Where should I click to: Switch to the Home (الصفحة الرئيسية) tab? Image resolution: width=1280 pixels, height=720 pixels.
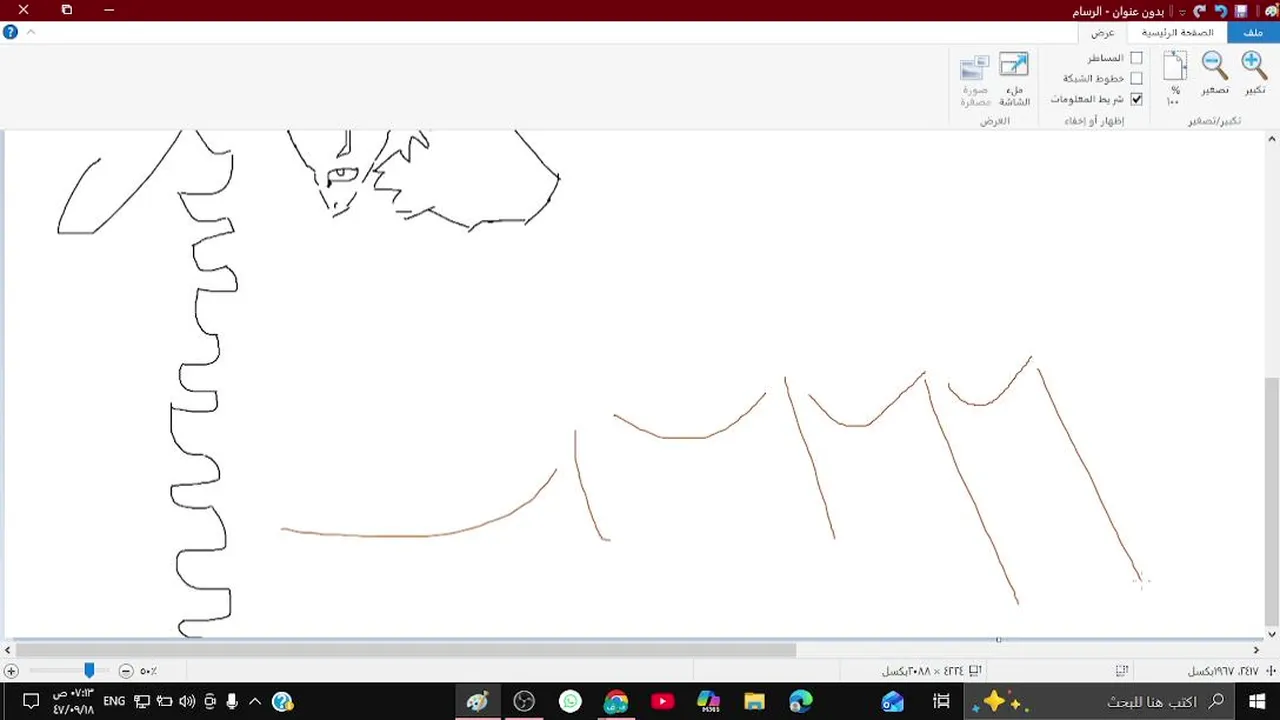click(1177, 32)
